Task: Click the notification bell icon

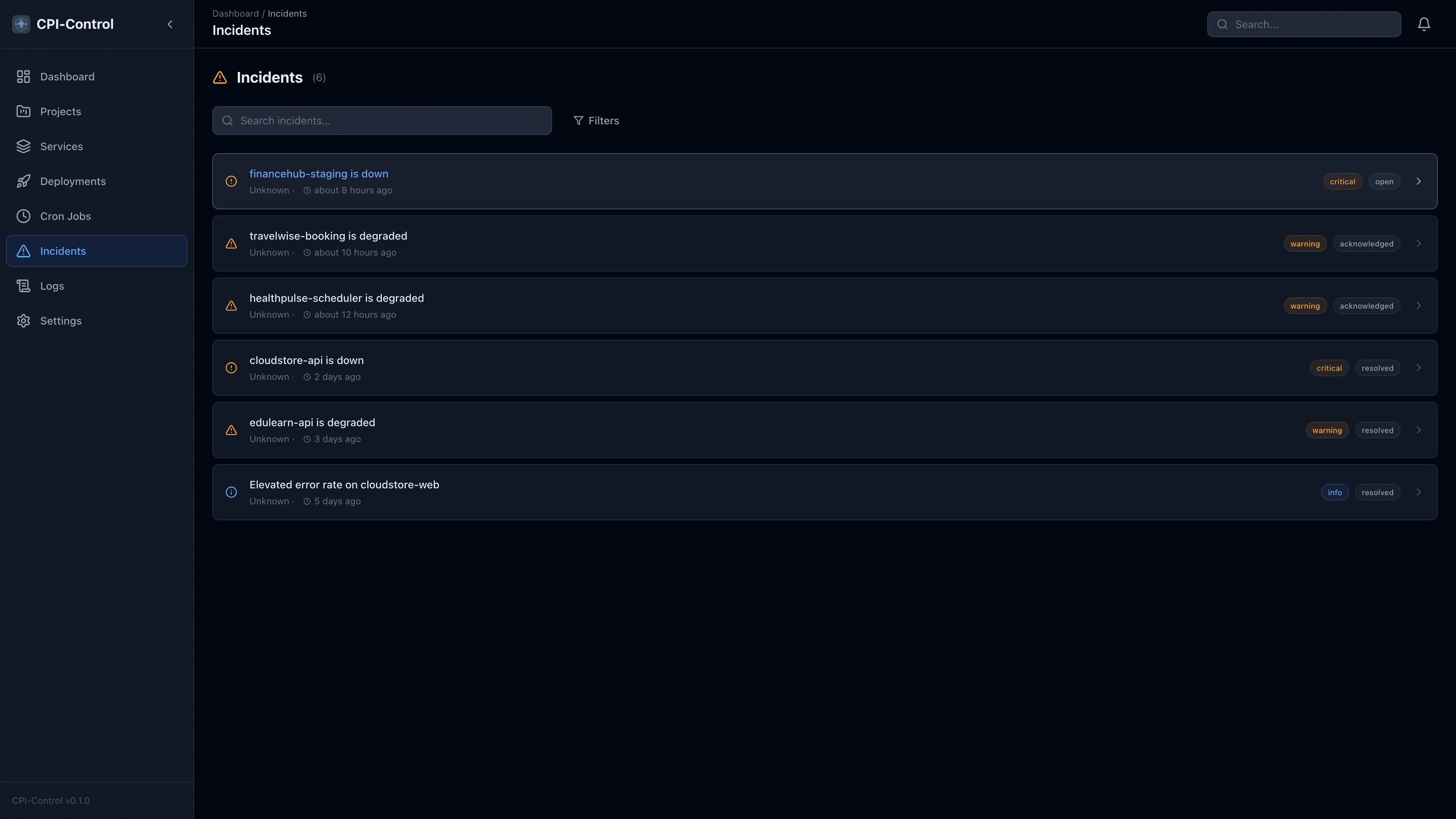Action: point(1424,24)
